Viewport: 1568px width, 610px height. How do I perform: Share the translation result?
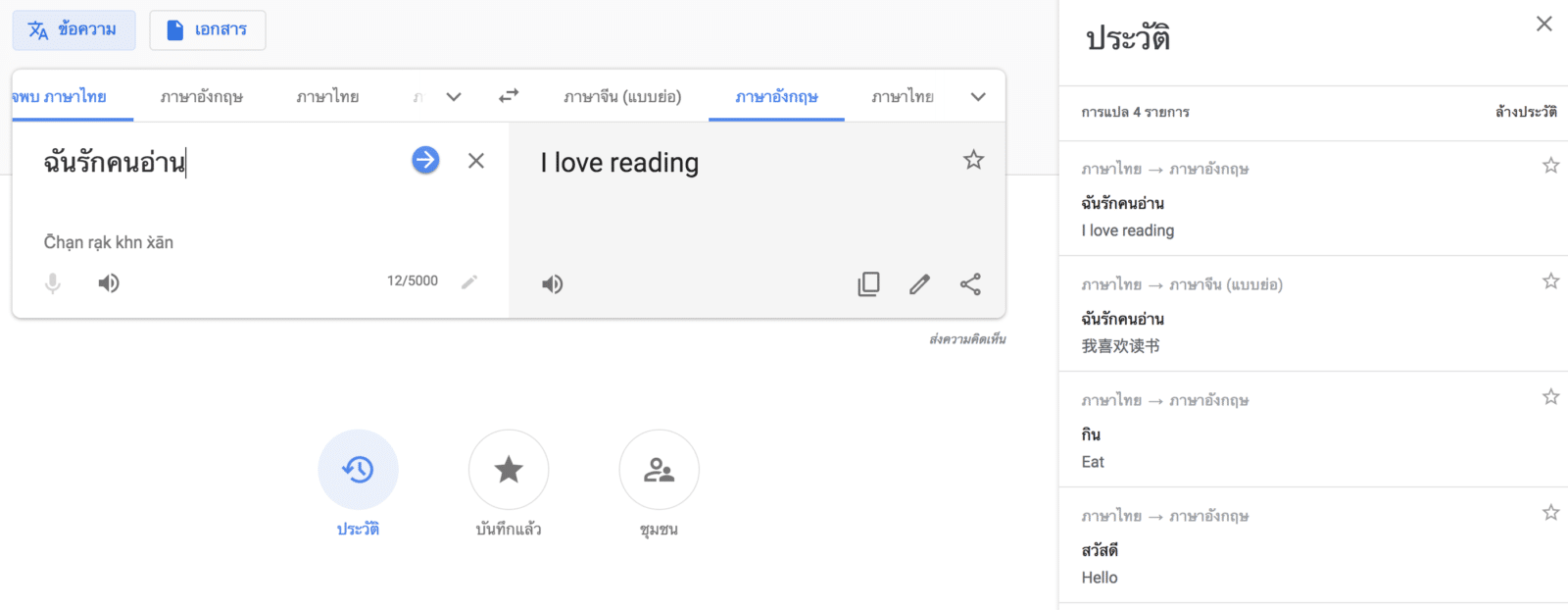tap(970, 284)
